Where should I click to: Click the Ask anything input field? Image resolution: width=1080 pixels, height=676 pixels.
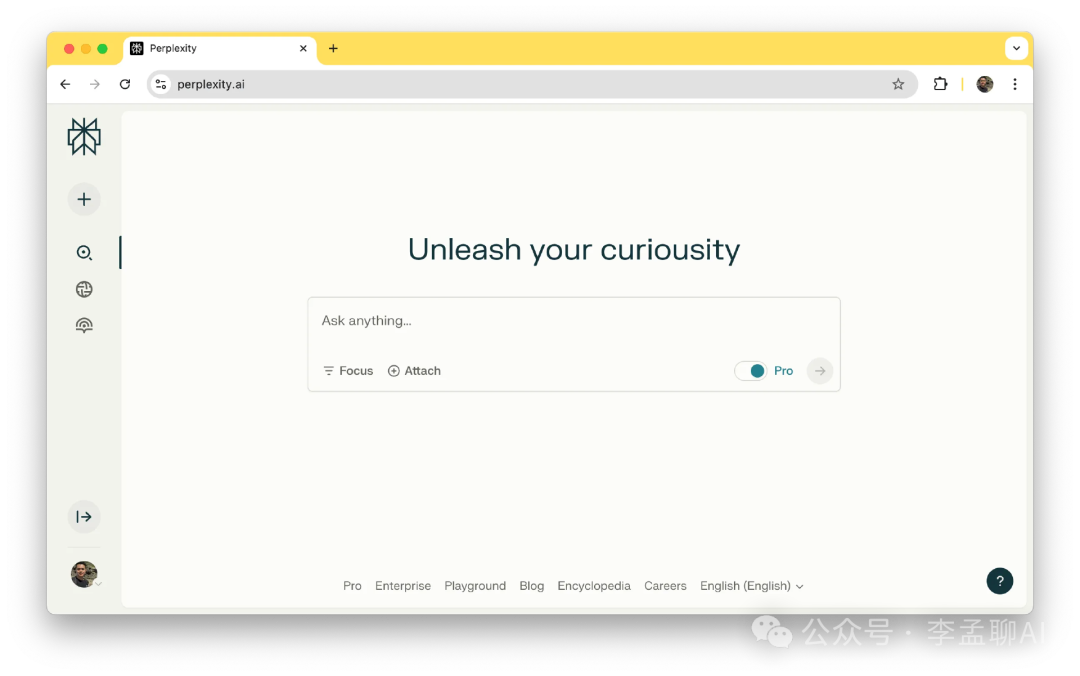[x=573, y=321]
